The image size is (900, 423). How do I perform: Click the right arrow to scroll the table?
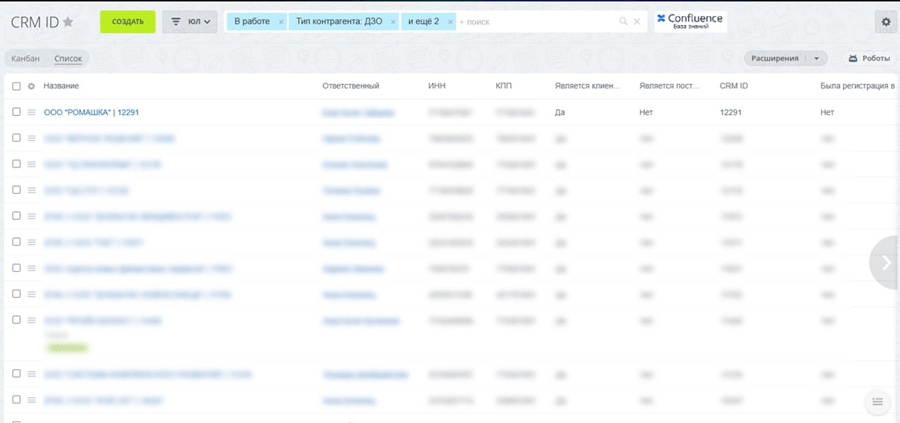[x=886, y=263]
